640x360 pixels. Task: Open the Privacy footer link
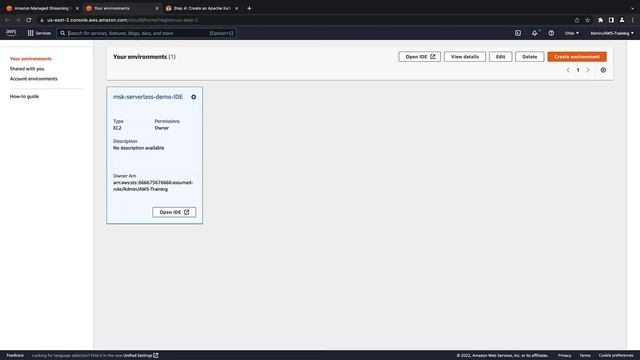pyautogui.click(x=564, y=356)
